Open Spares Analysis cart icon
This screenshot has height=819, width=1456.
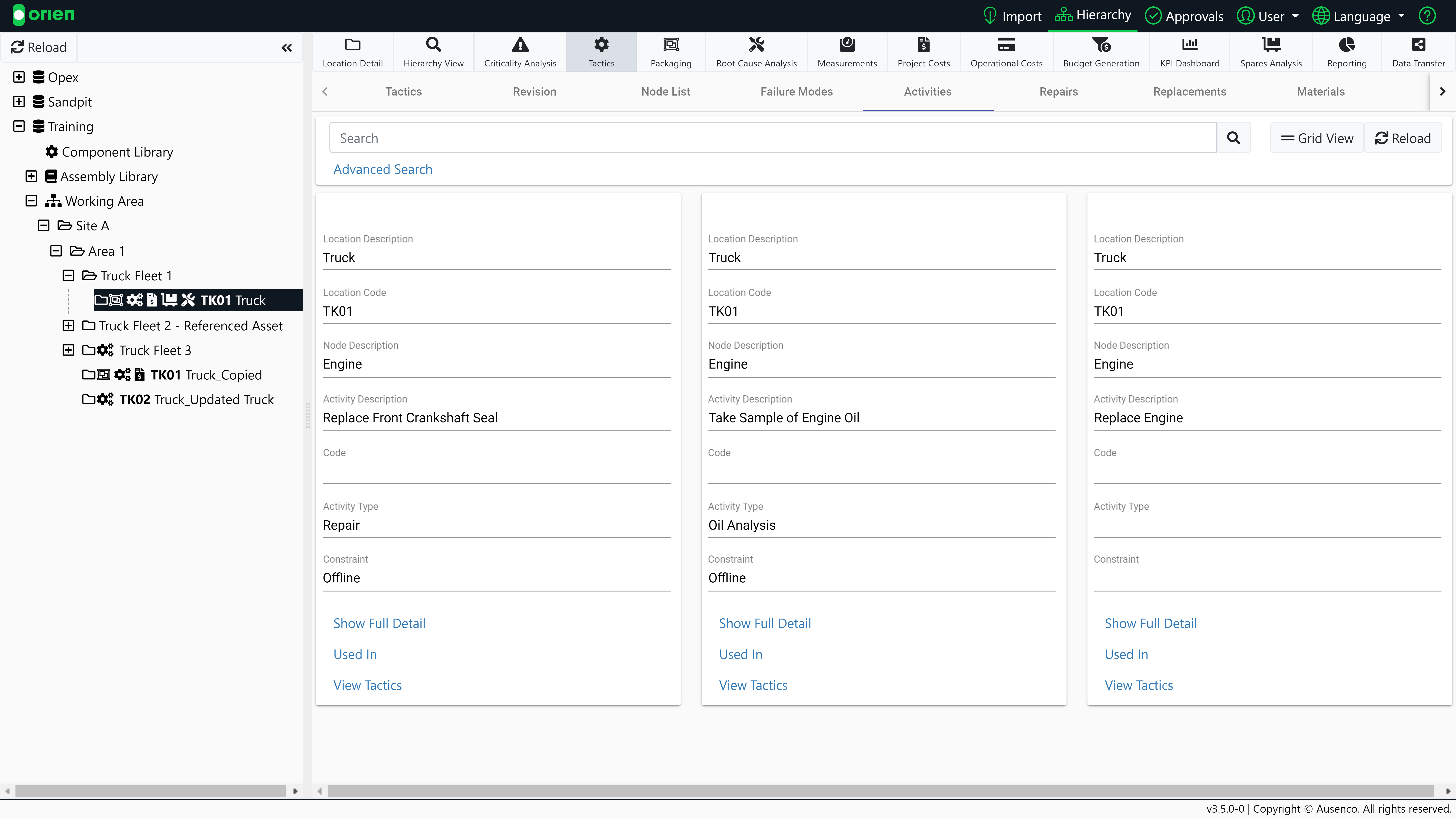pos(1270,45)
